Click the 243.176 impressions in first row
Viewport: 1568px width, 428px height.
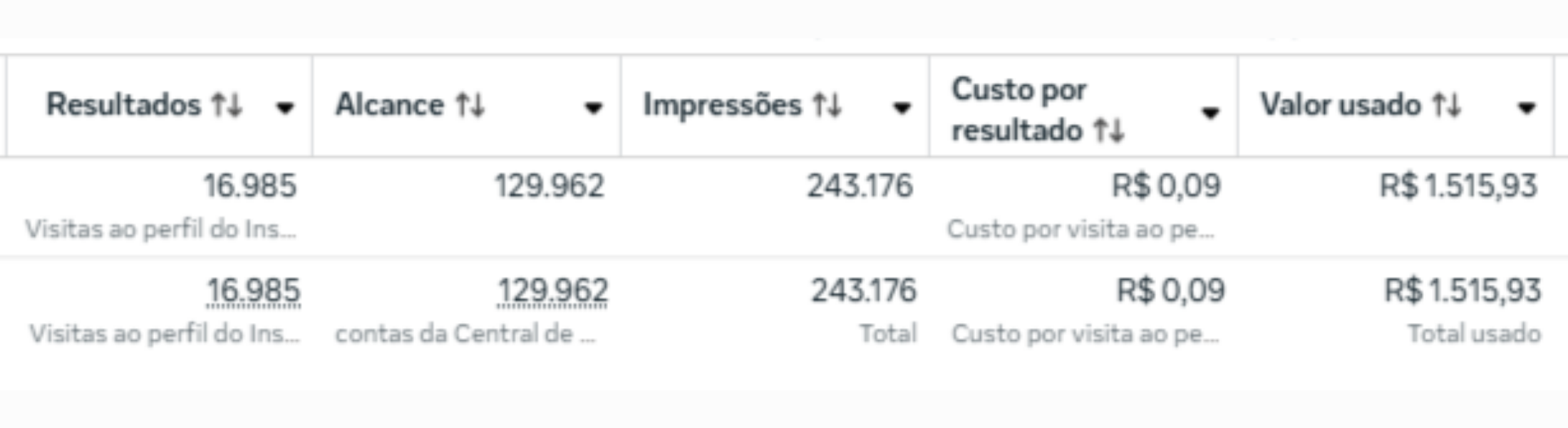(x=860, y=186)
